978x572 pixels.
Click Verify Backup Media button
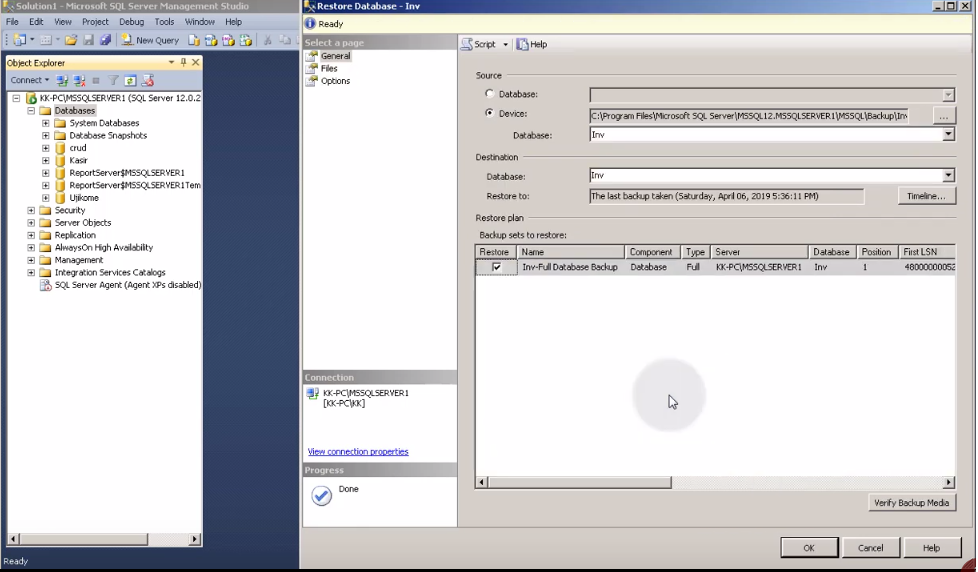(911, 503)
